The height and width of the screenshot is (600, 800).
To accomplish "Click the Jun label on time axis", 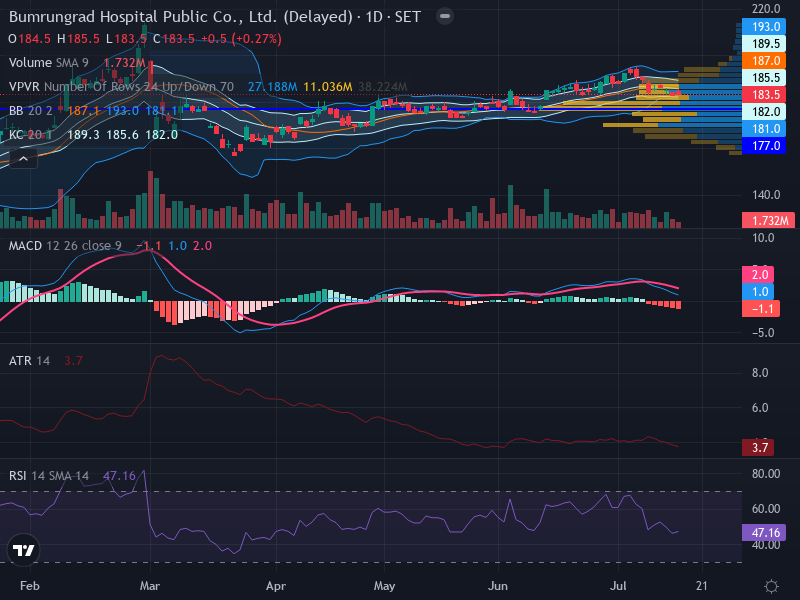I will [497, 586].
